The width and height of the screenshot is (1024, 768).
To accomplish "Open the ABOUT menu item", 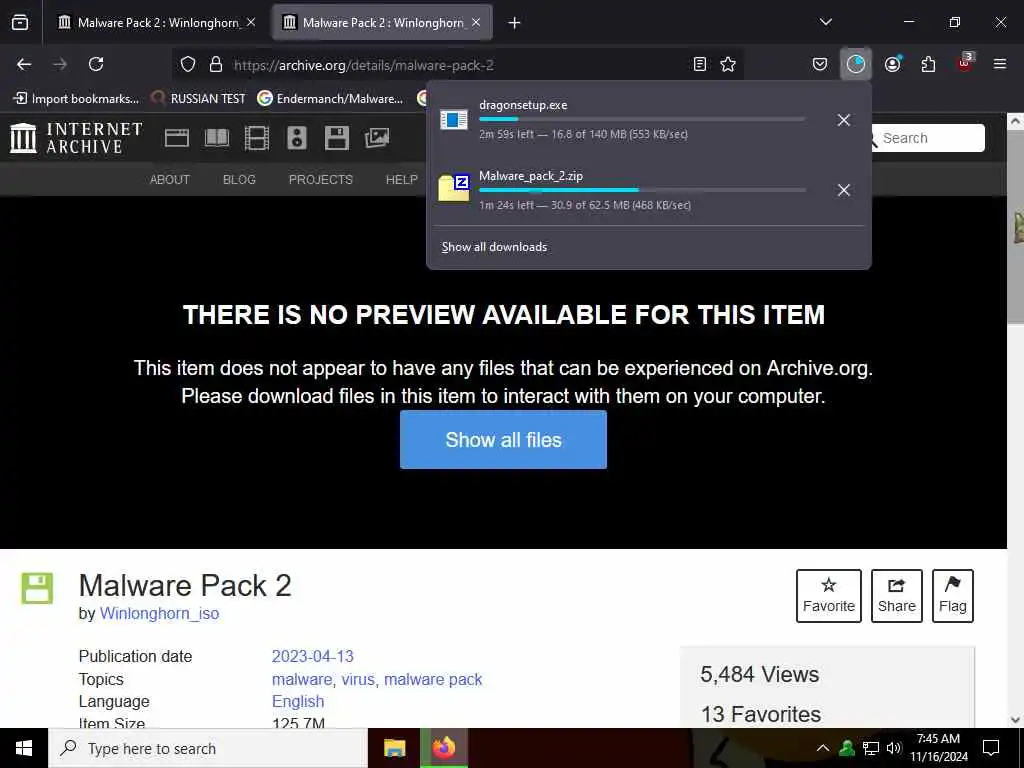I will (x=170, y=180).
